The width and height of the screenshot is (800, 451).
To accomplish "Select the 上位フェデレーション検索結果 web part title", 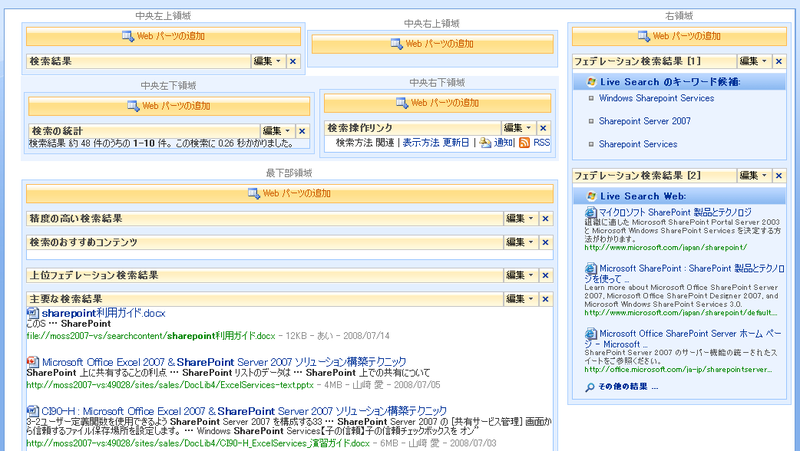I will (x=94, y=275).
